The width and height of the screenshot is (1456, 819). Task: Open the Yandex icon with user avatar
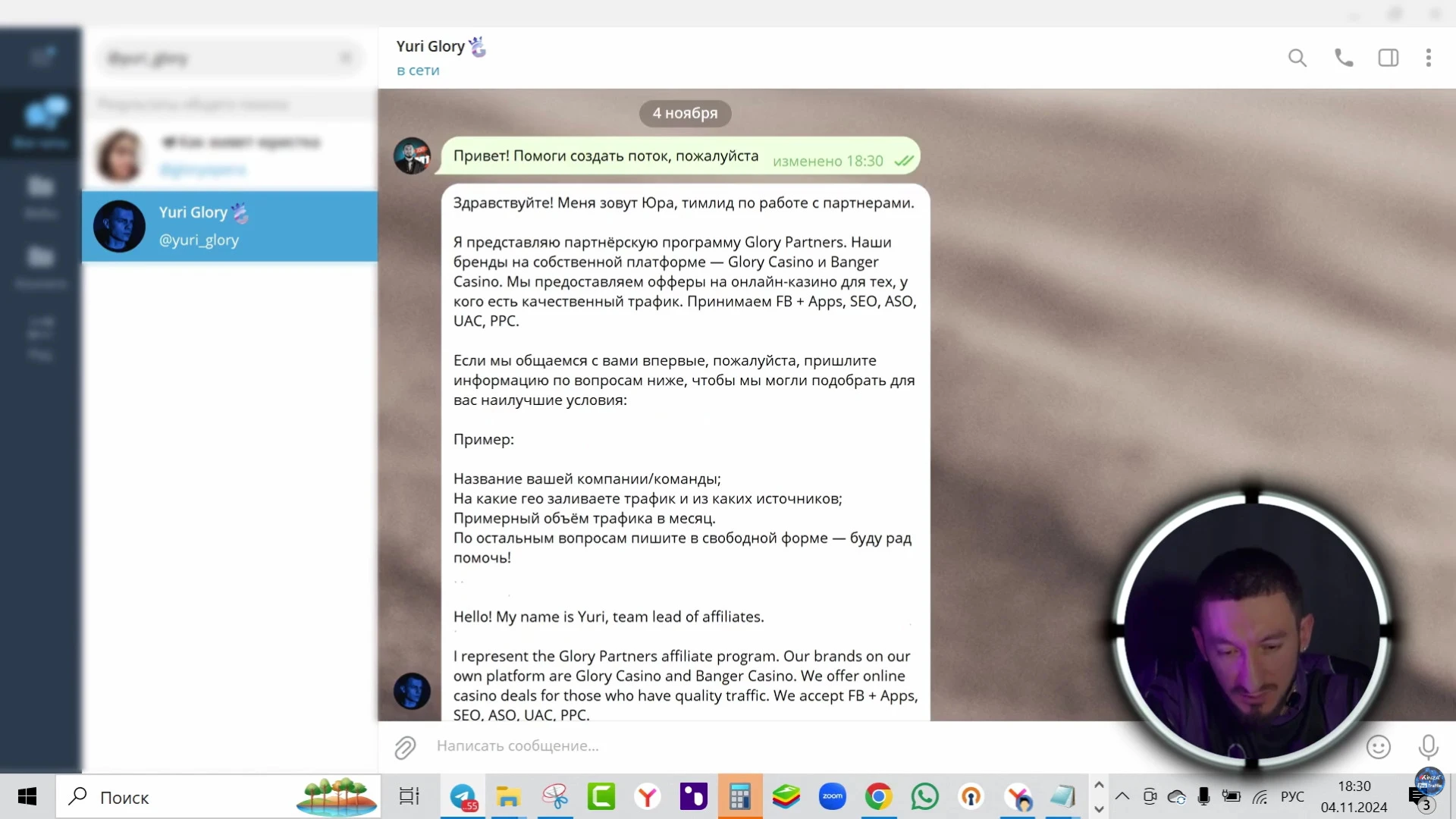tap(1018, 797)
